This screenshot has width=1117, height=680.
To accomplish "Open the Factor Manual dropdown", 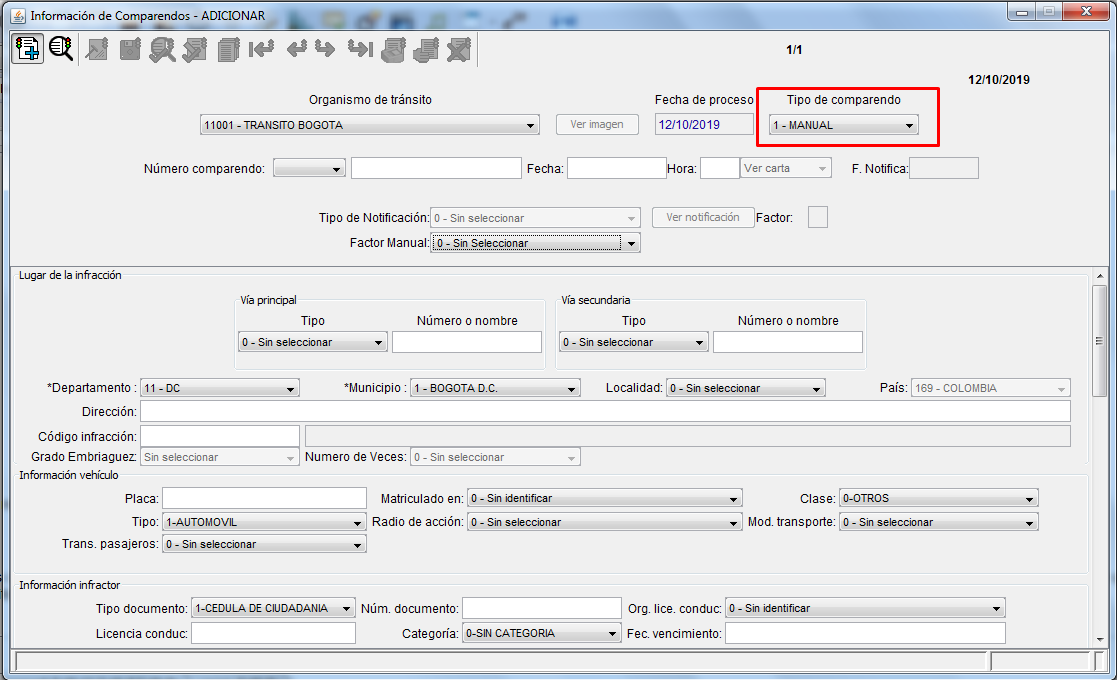I will pyautogui.click(x=535, y=243).
